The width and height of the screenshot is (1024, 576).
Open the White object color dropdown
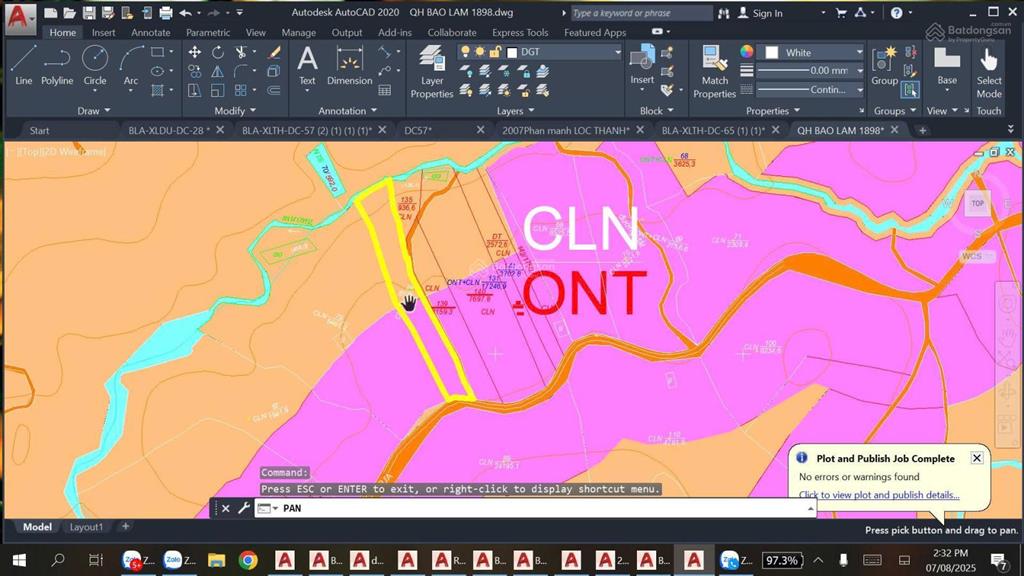(x=859, y=52)
